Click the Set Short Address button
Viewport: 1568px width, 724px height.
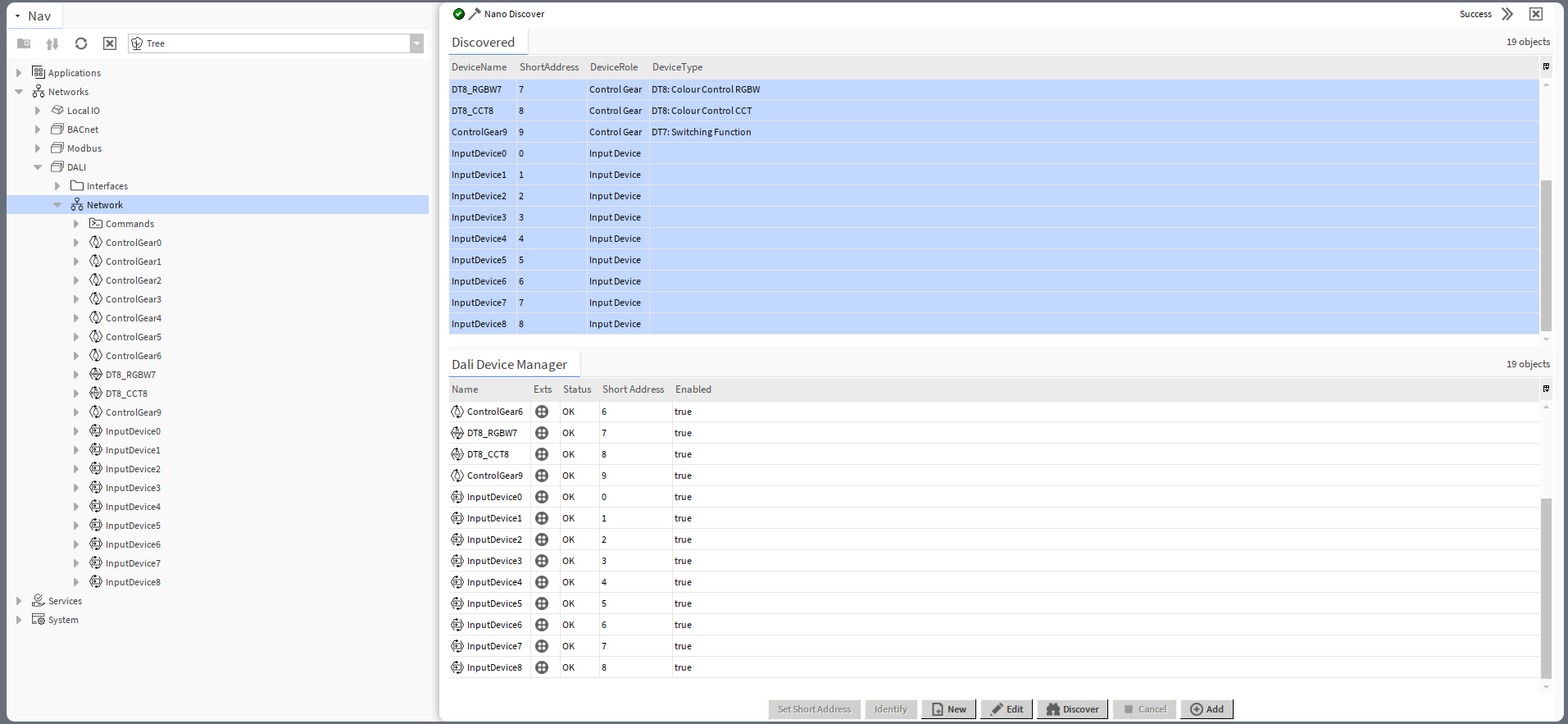[x=814, y=709]
